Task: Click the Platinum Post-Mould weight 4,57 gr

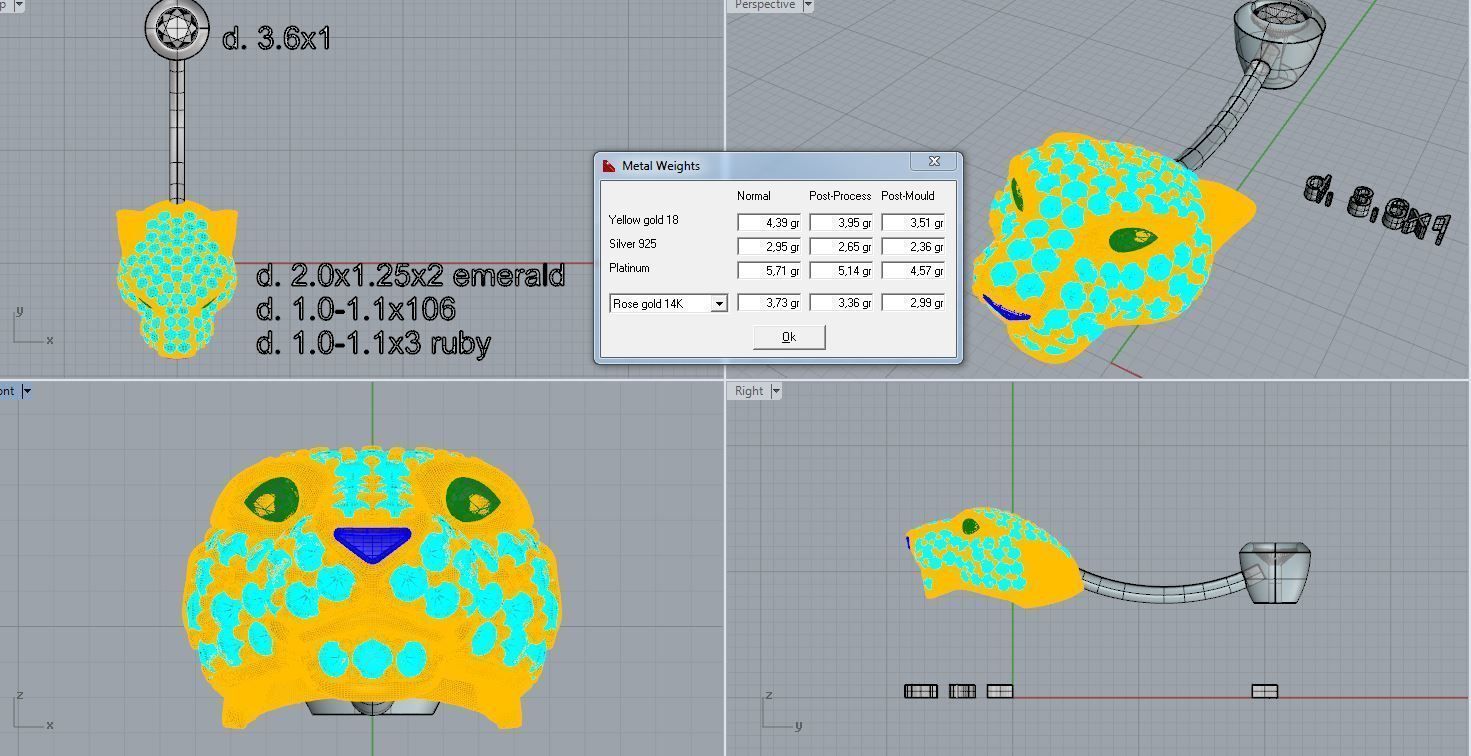Action: [913, 271]
